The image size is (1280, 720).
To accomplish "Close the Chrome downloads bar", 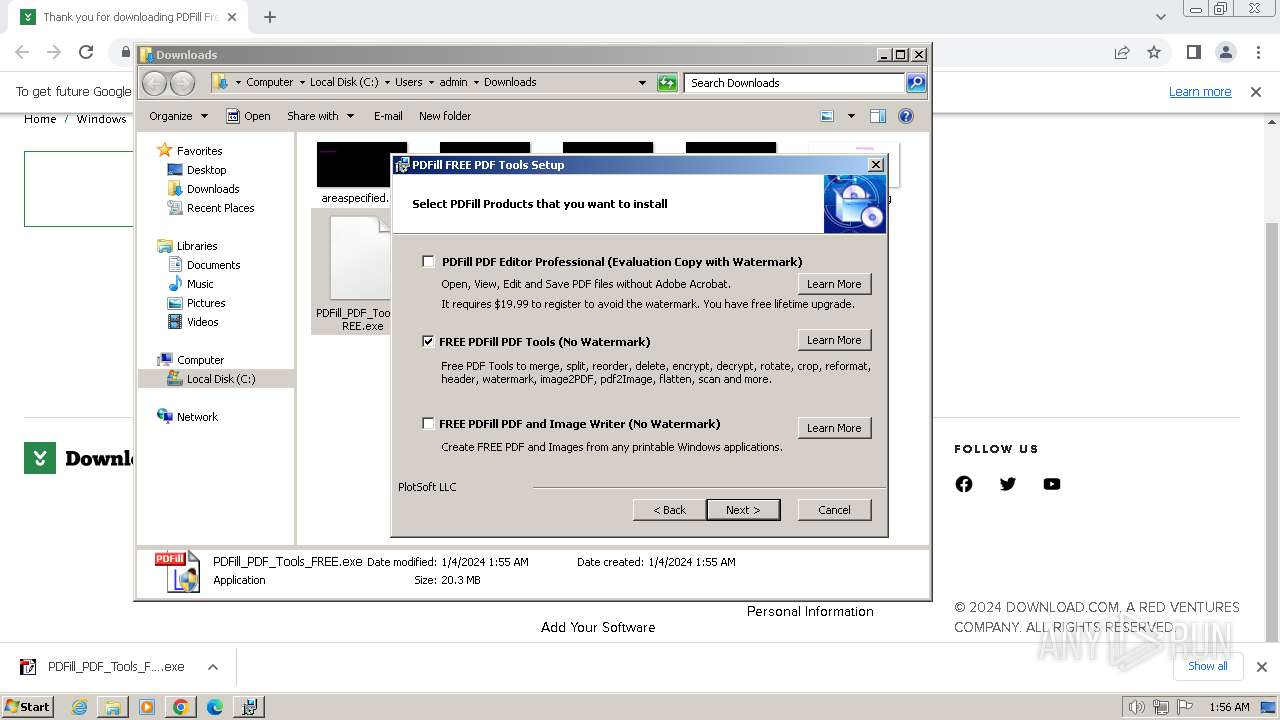I will [x=1262, y=667].
